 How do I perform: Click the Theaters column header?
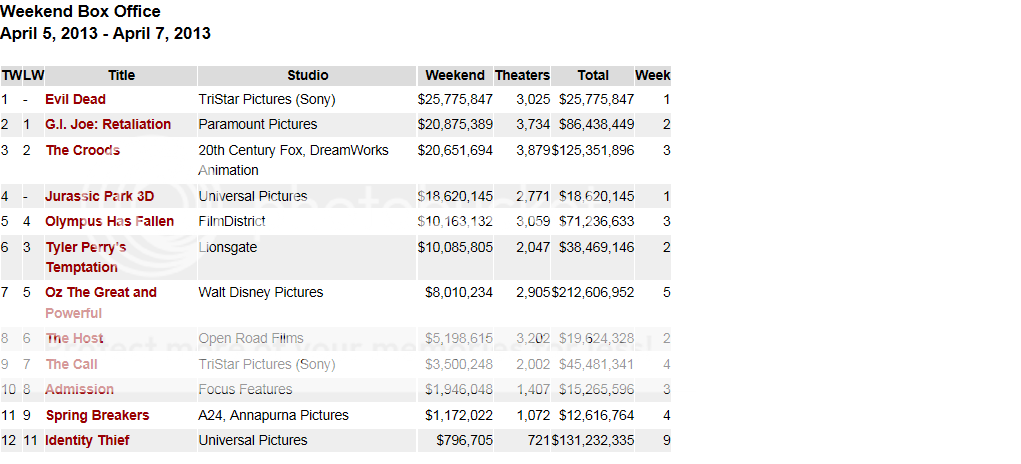pyautogui.click(x=522, y=75)
